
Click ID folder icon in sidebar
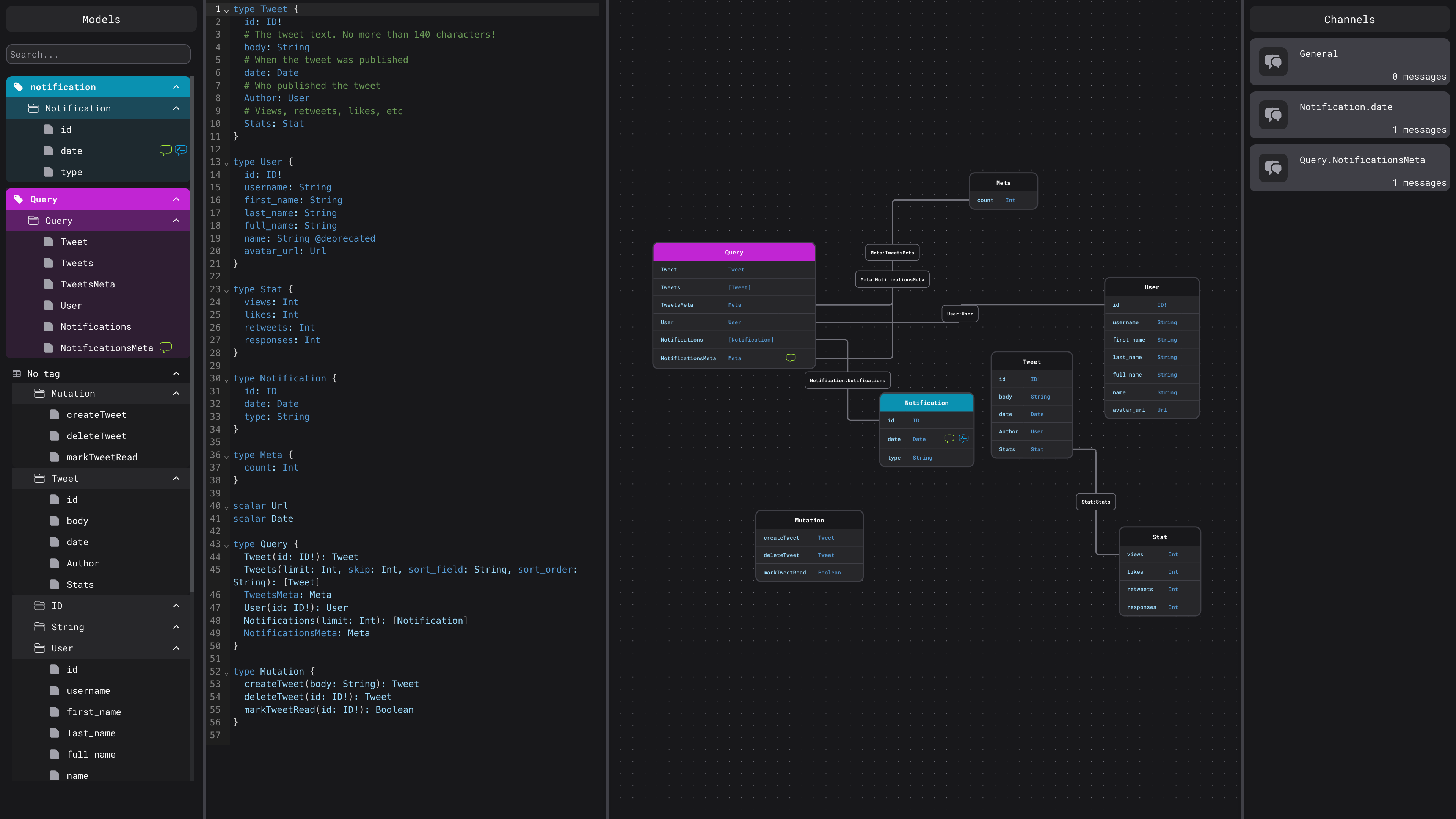pyautogui.click(x=39, y=606)
